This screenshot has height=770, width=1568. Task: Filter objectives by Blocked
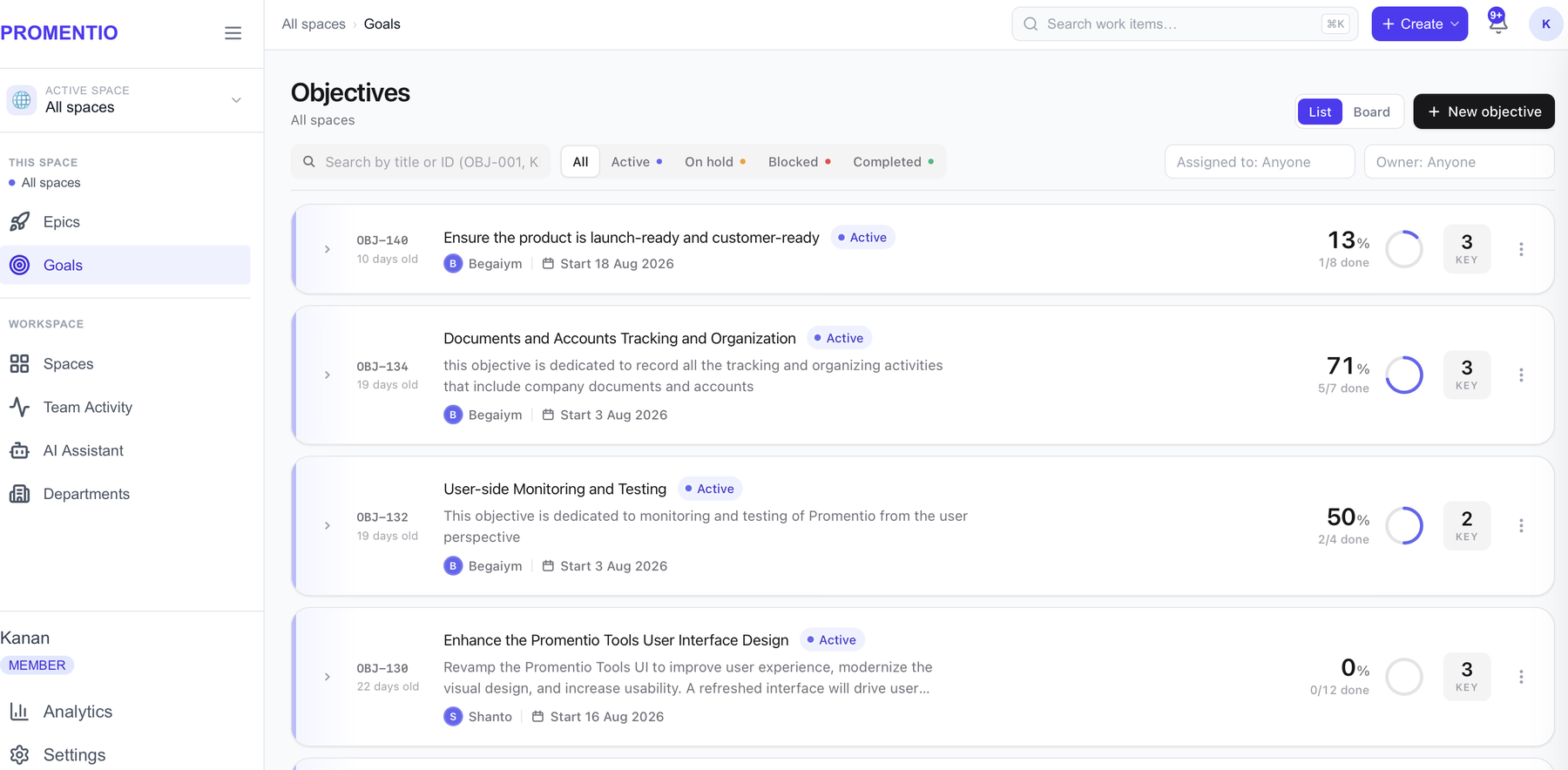[x=799, y=162]
